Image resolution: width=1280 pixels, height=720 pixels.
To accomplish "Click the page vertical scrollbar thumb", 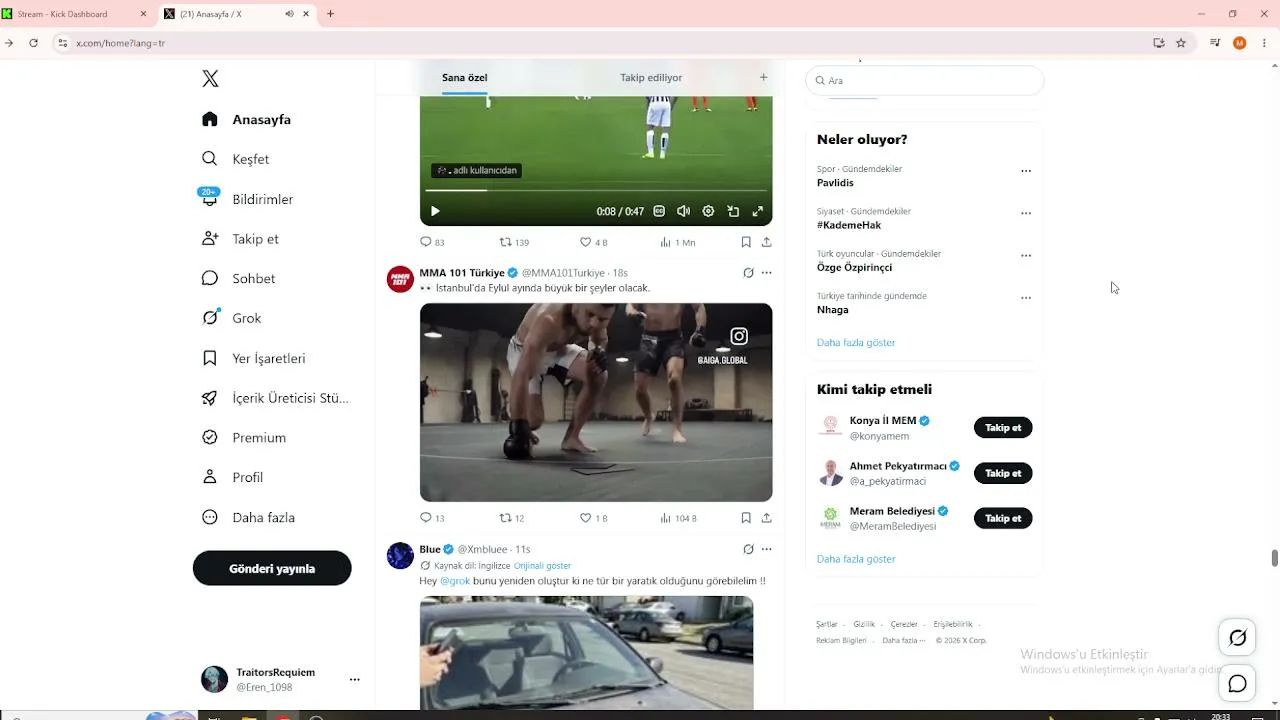I will [1274, 558].
